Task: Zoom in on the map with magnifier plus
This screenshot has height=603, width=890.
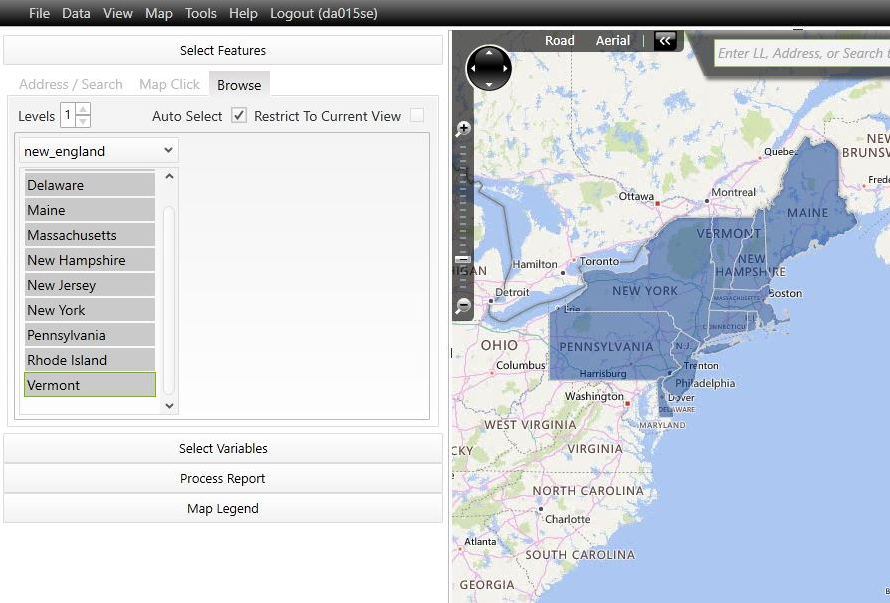Action: tap(463, 128)
